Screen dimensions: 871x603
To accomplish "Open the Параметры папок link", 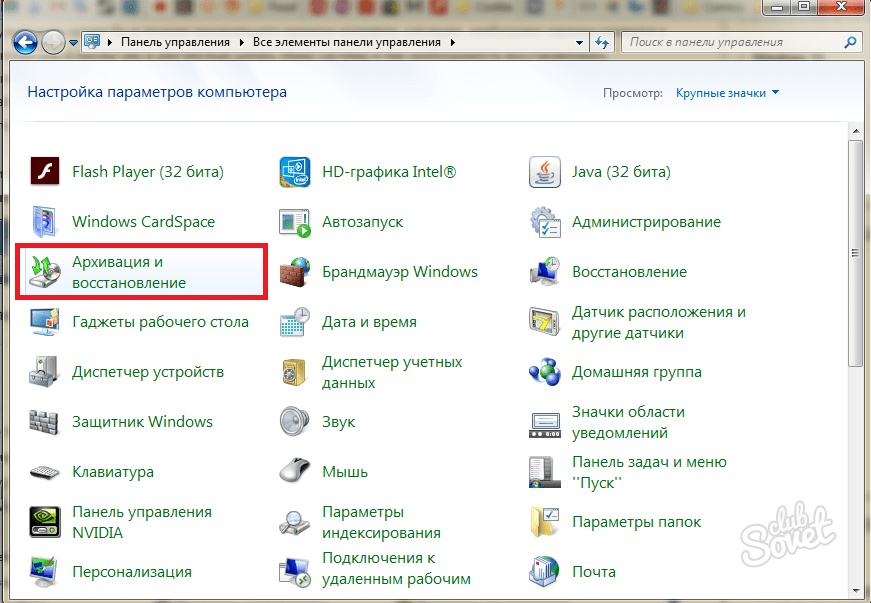I will coord(636,522).
